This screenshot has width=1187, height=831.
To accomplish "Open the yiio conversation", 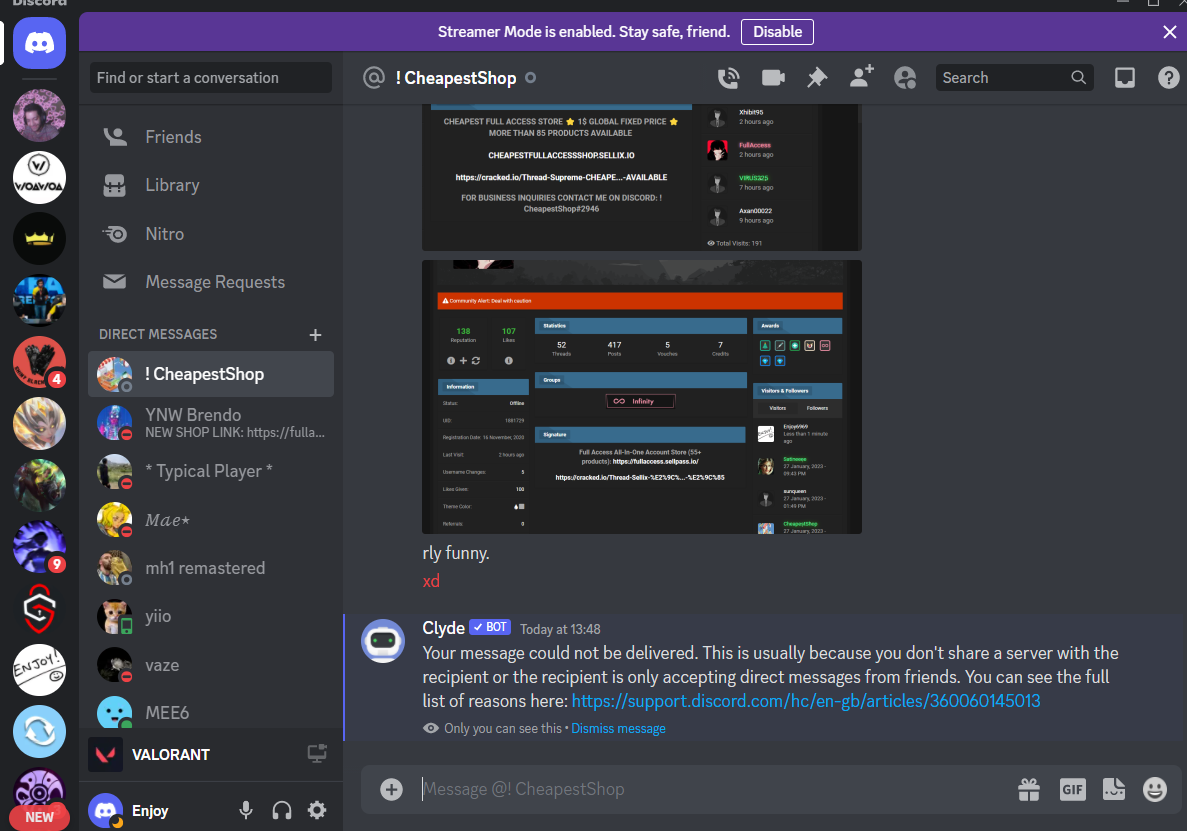I will tap(211, 616).
